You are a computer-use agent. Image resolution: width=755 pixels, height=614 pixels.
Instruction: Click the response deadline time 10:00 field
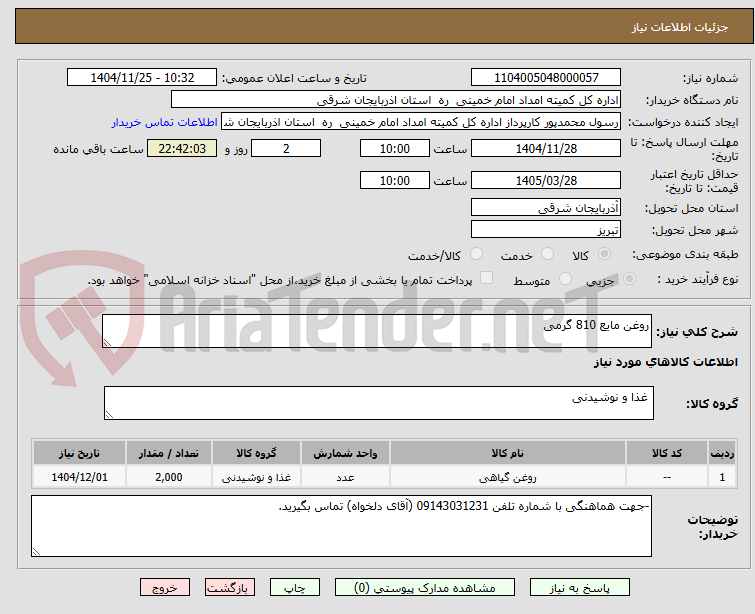coord(395,148)
